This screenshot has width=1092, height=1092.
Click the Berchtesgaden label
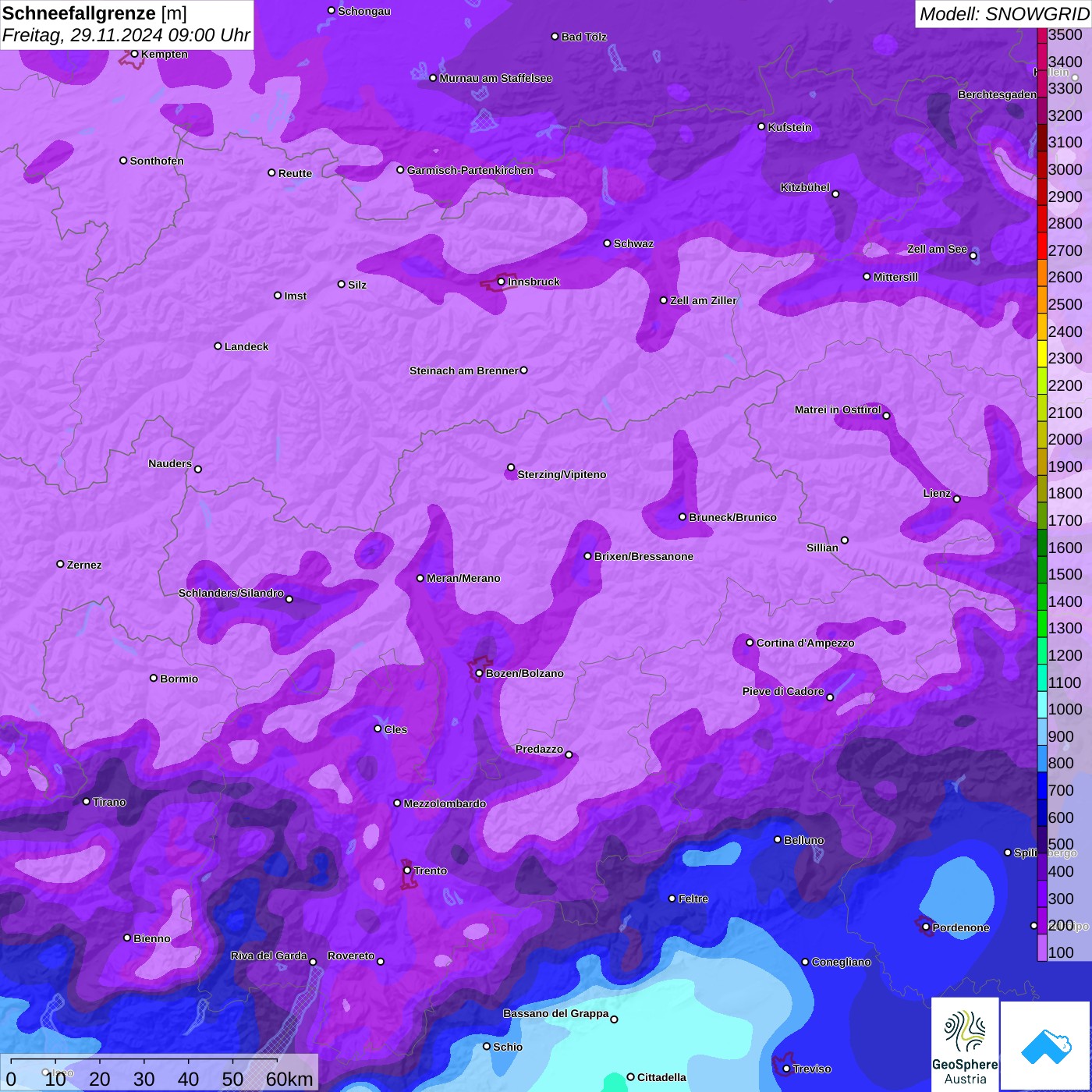tap(998, 94)
